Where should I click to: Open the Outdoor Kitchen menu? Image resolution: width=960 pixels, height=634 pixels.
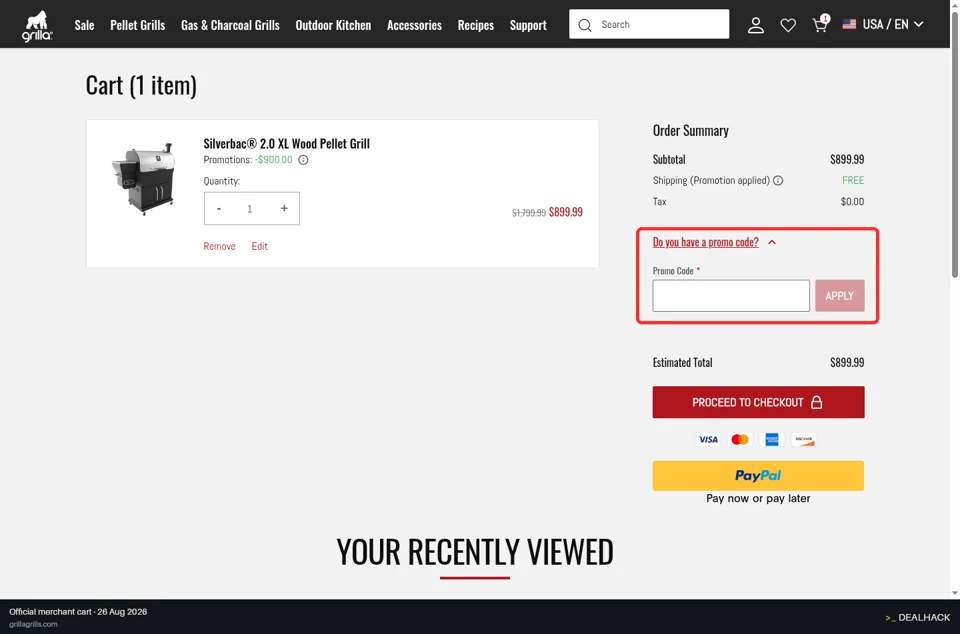pyautogui.click(x=333, y=25)
